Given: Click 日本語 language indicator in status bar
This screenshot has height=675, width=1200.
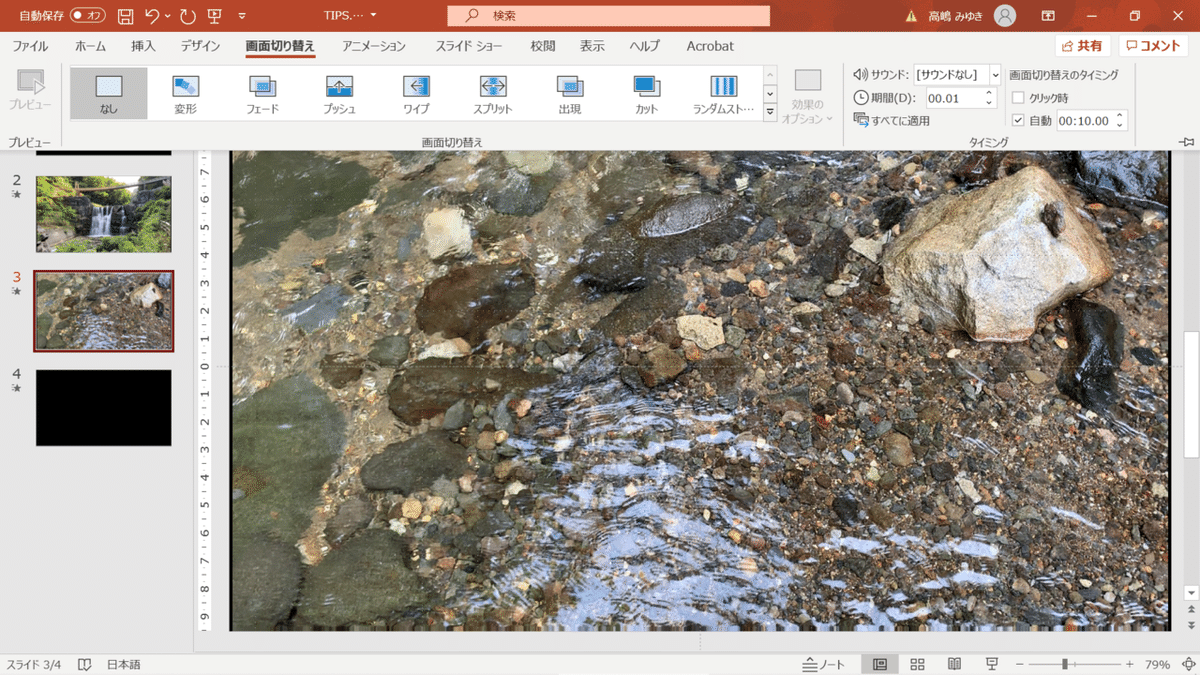Looking at the screenshot, I should 124,664.
